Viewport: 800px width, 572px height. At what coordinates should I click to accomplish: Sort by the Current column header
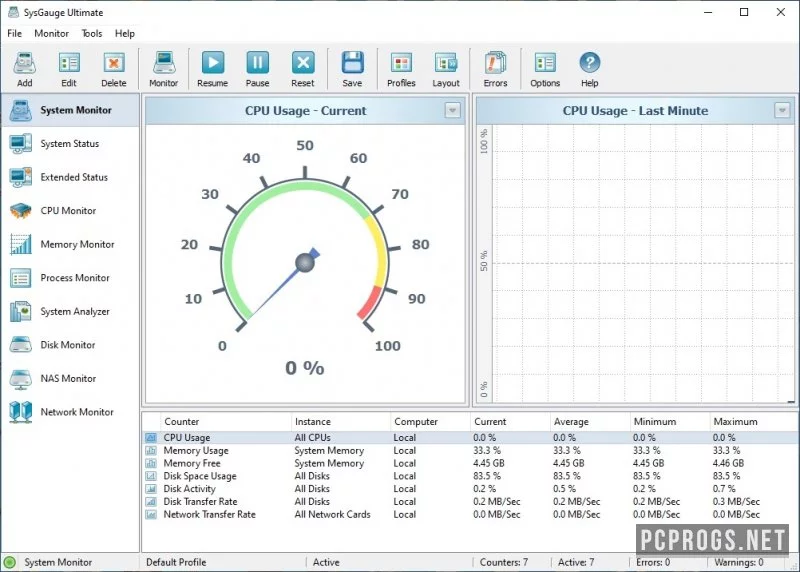pos(510,421)
